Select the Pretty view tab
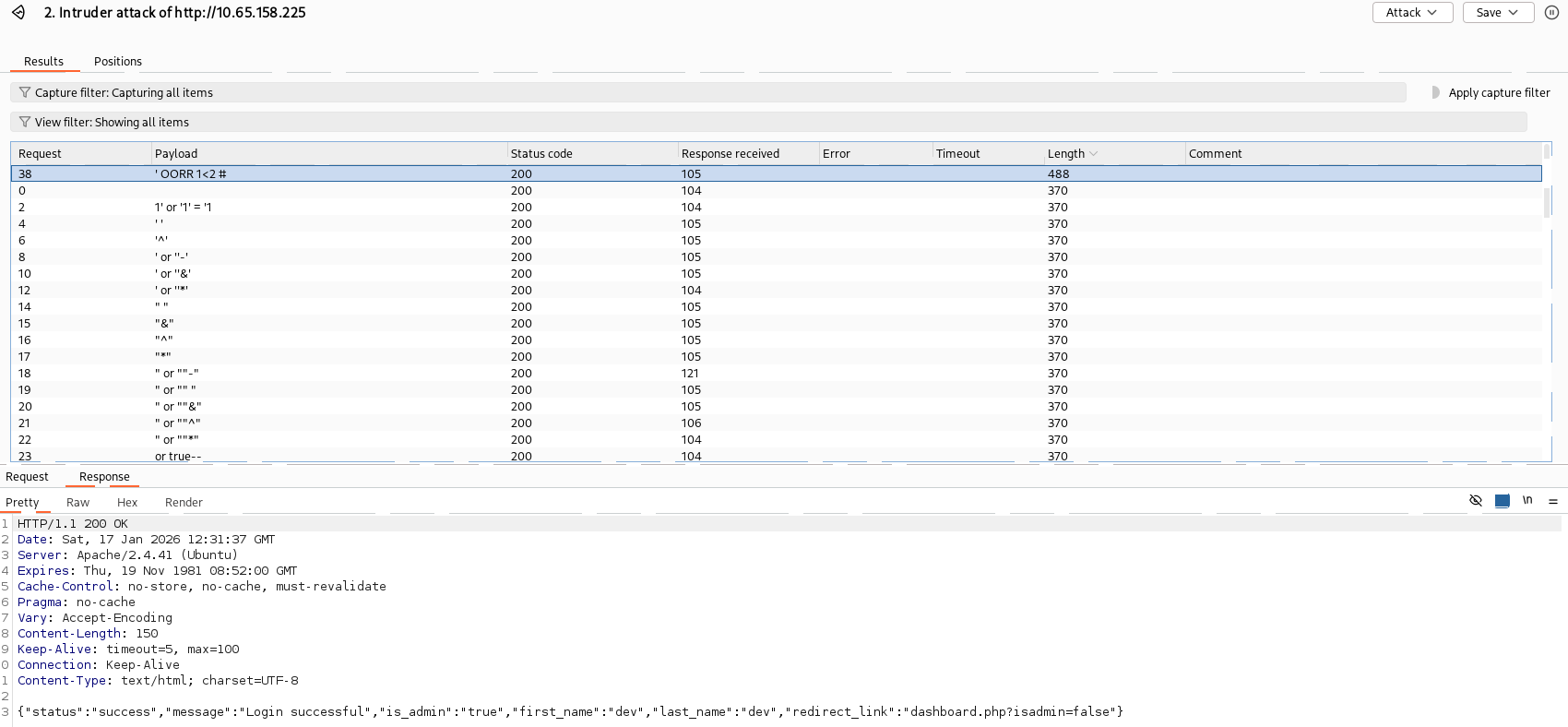This screenshot has width=1568, height=727. 22,502
